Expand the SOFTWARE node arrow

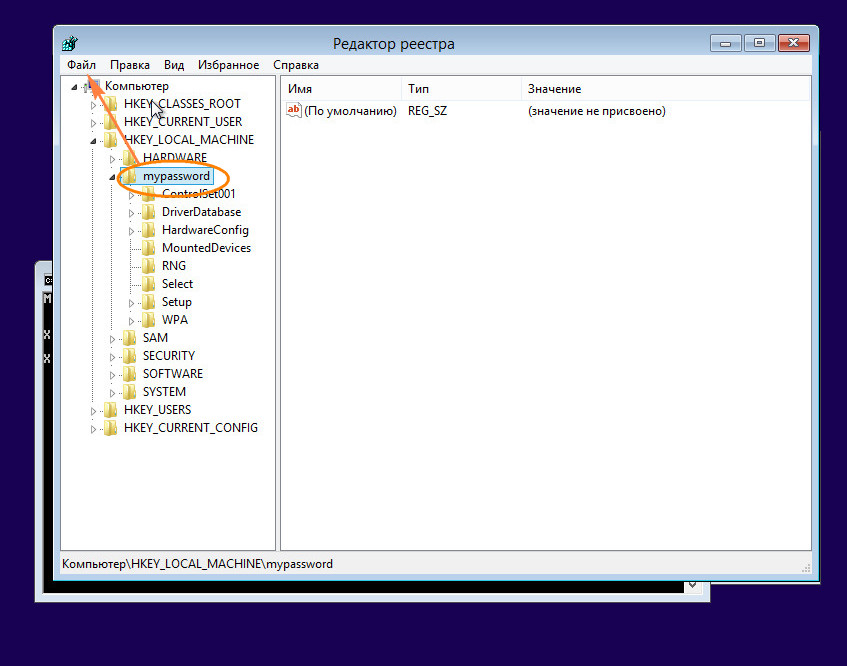tap(112, 375)
